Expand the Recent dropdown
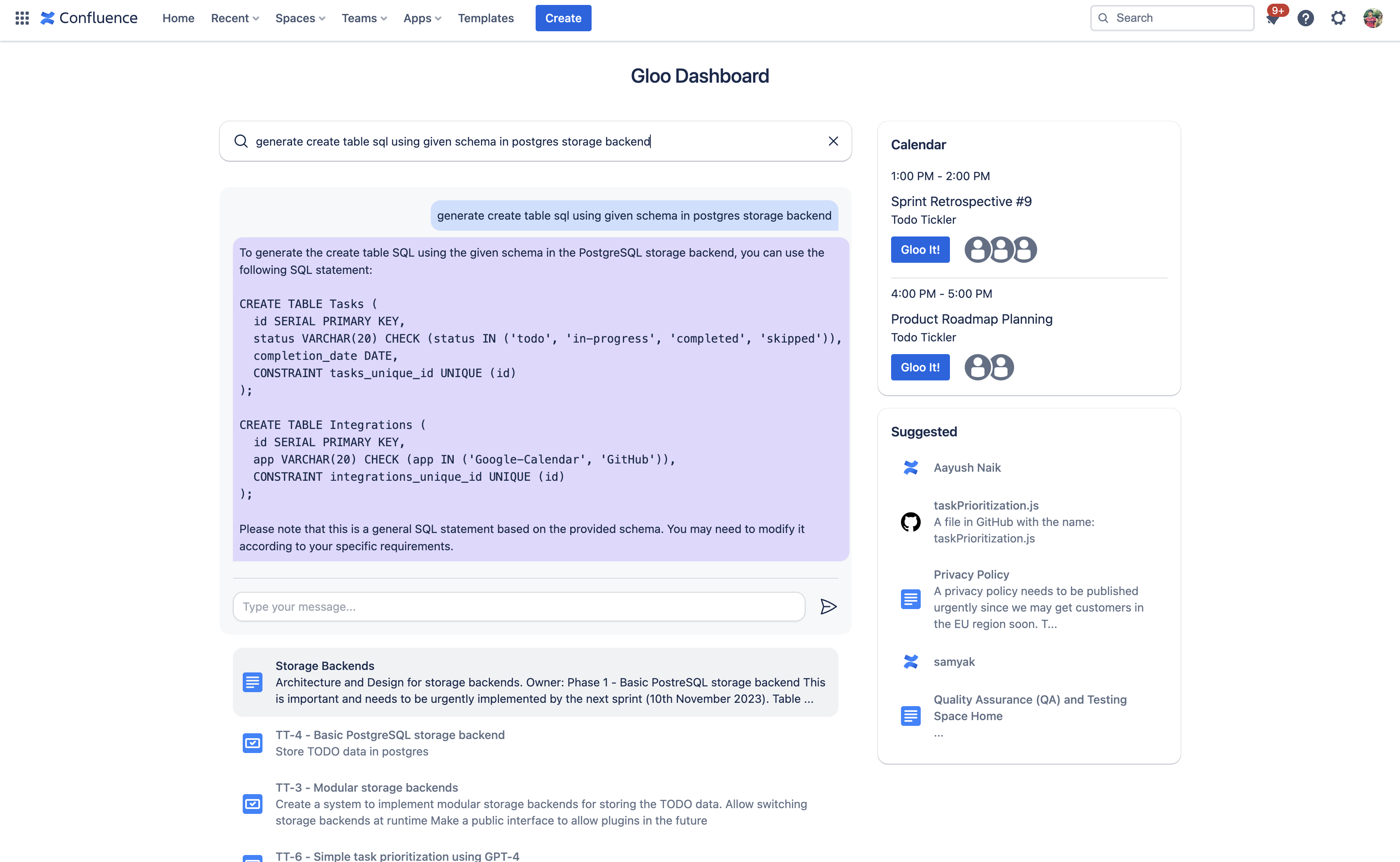 (234, 18)
